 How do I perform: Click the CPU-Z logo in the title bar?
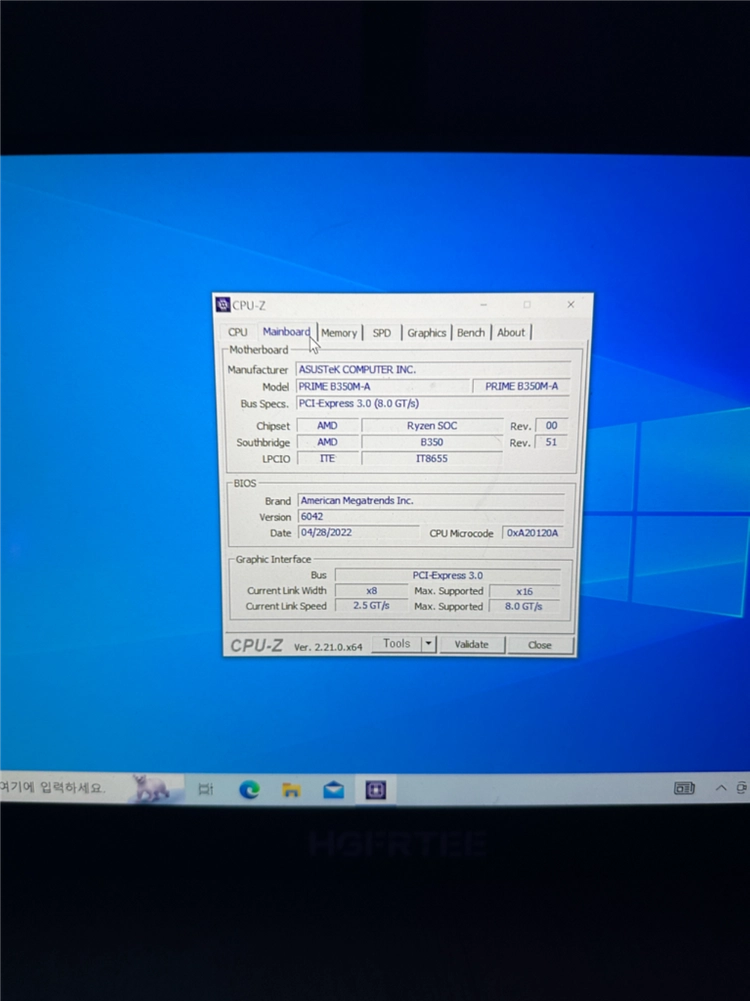[x=223, y=305]
